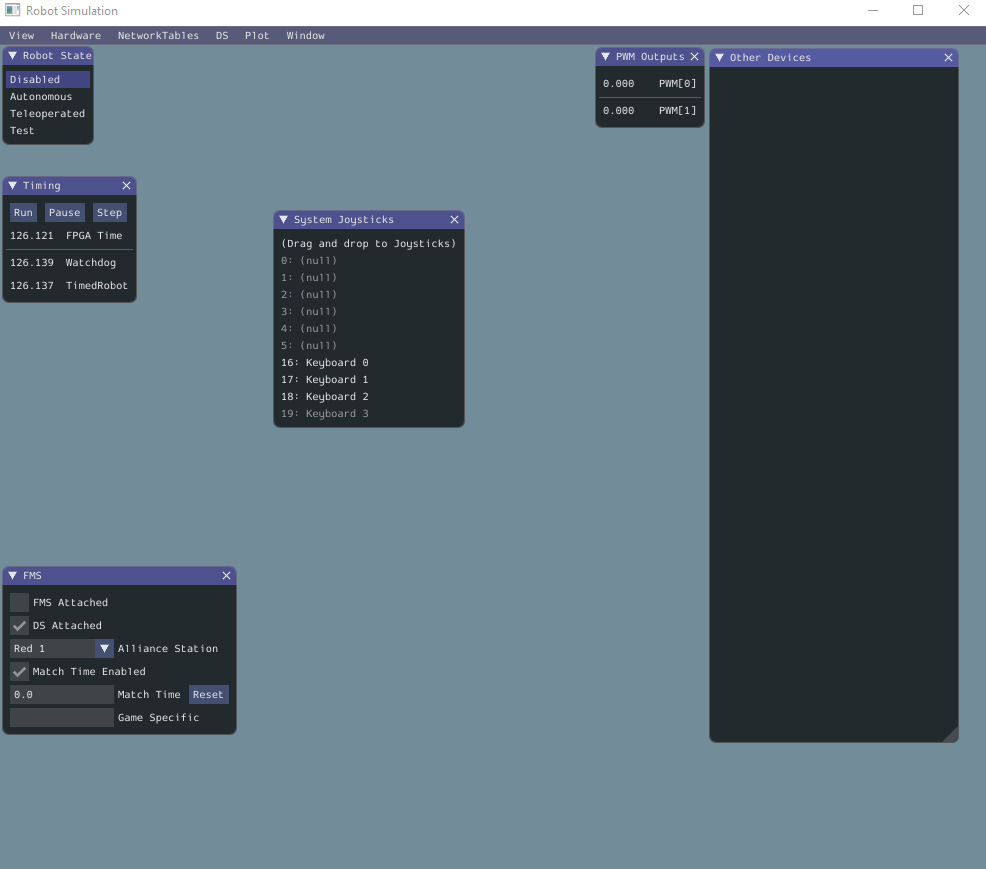Collapse the Other Devices panel triangle
986x869 pixels.
[719, 57]
